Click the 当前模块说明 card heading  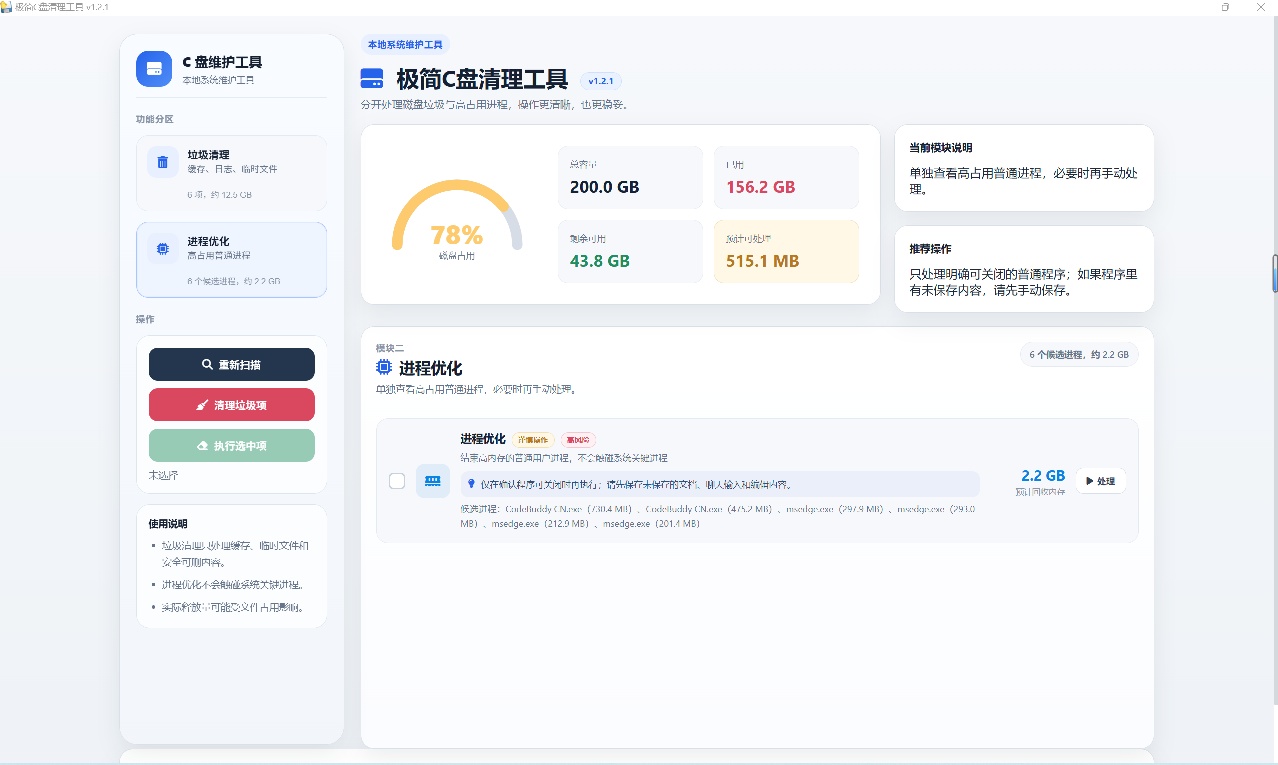[941, 148]
